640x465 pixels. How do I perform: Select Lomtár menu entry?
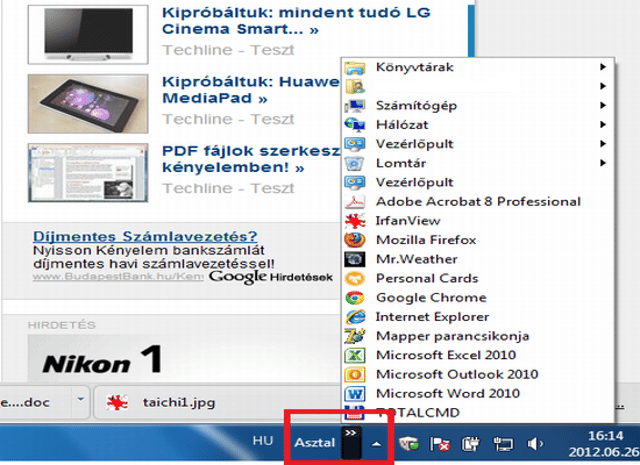click(476, 163)
